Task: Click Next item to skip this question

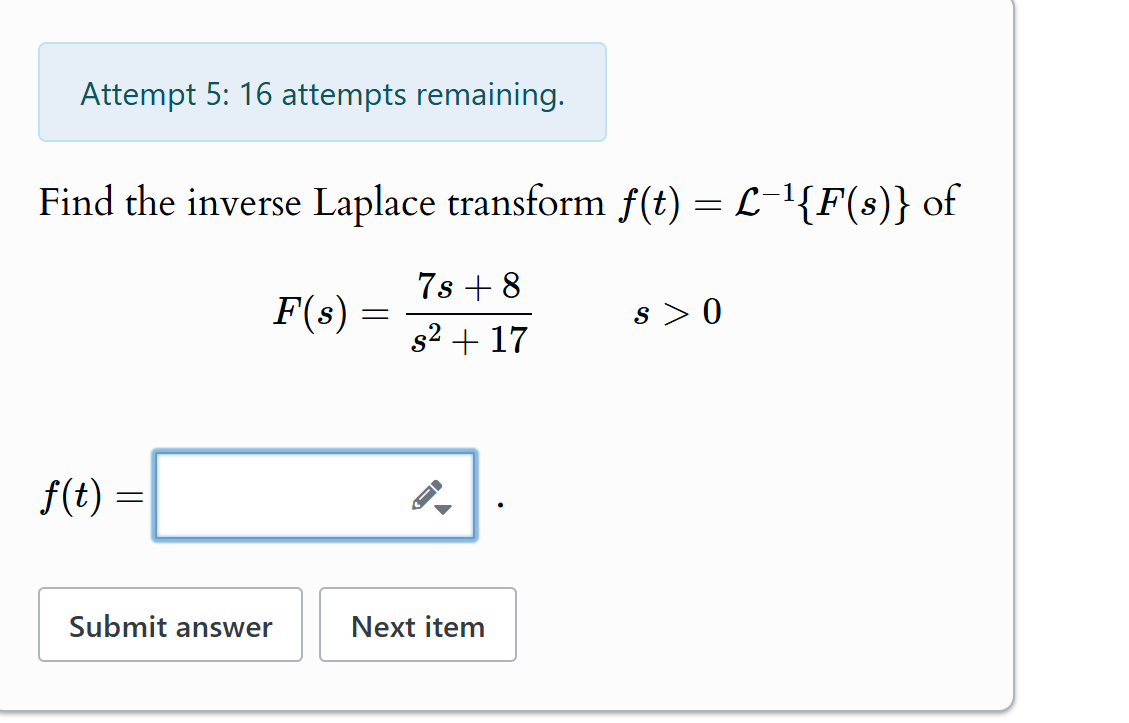Action: pyautogui.click(x=417, y=625)
